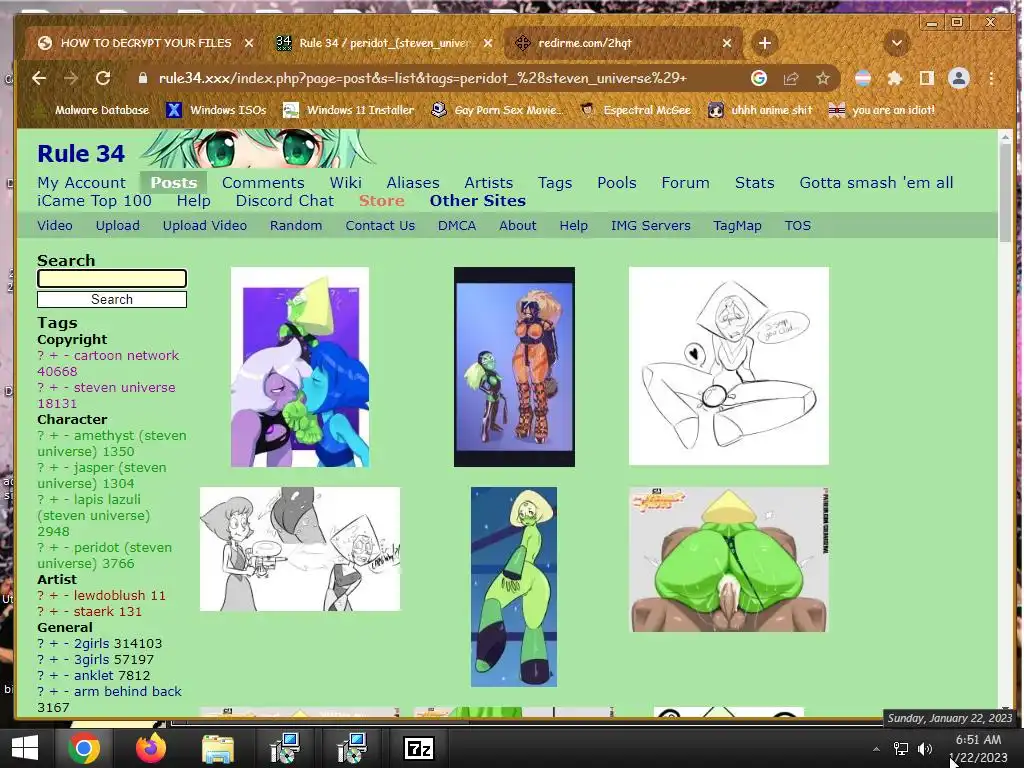
Task: Open the uhhh anime shit bookmark
Action: [x=760, y=110]
